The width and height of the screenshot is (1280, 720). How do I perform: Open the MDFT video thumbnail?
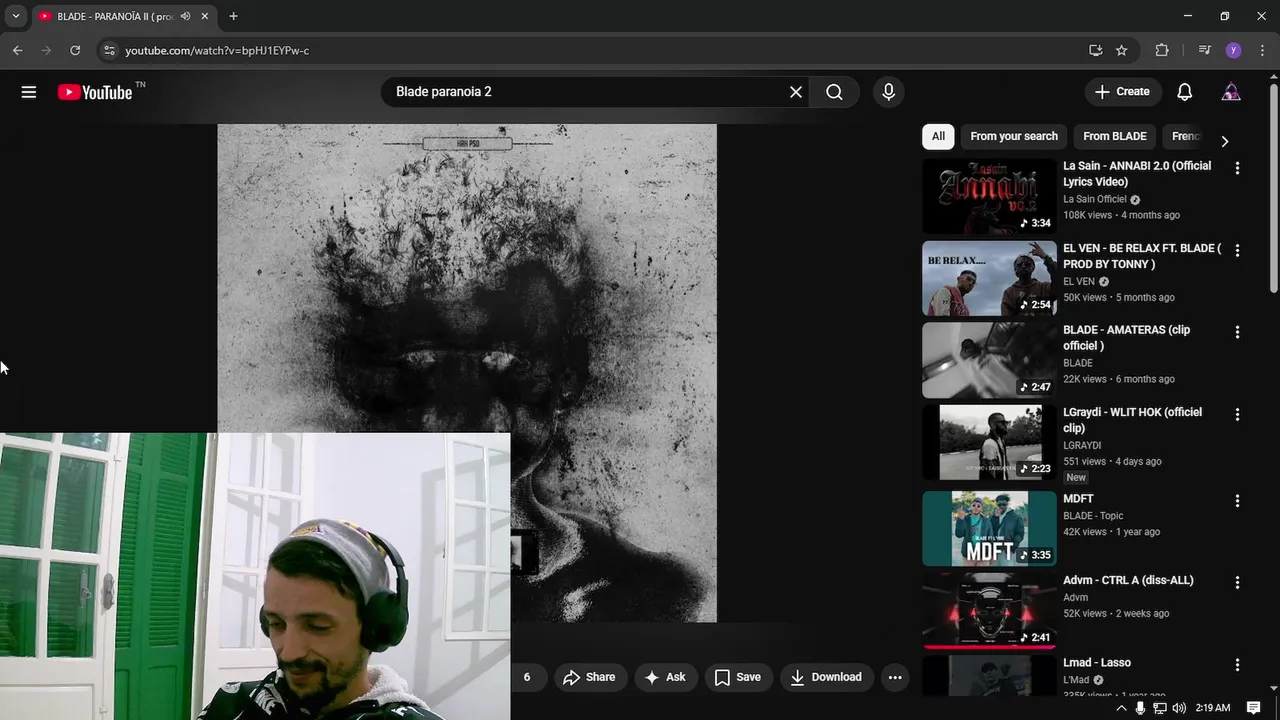click(989, 528)
